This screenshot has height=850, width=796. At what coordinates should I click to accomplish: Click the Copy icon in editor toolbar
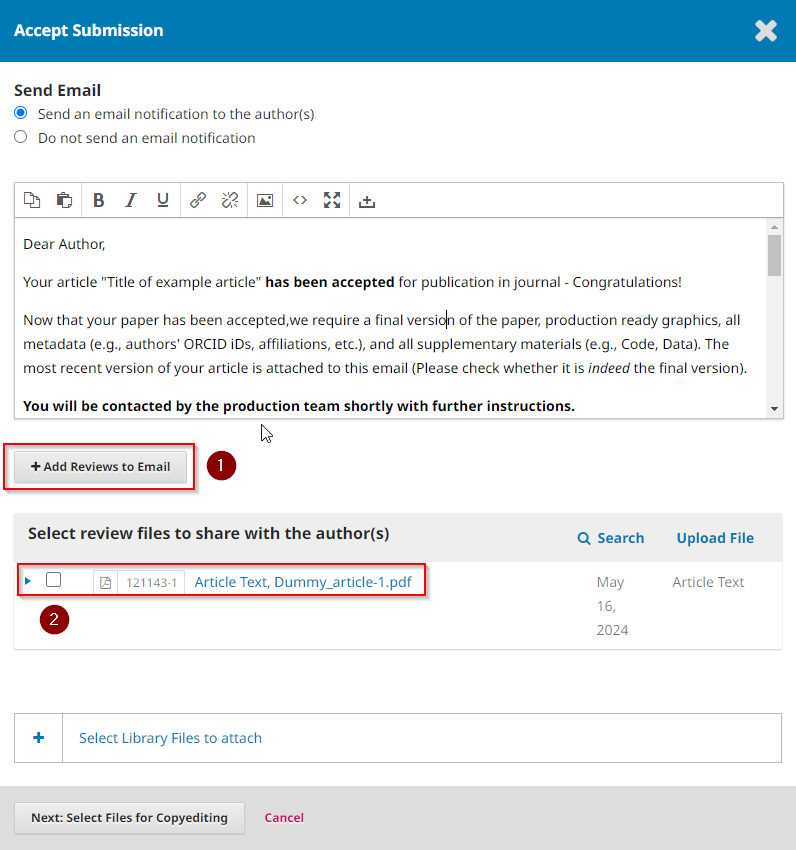pos(32,200)
